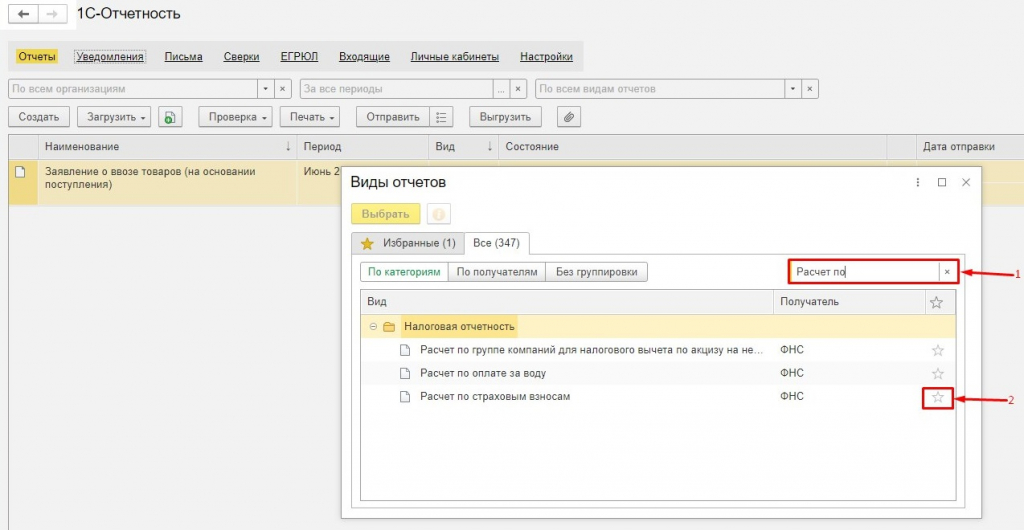Screen dimensions: 1024x530
Task: Click in the По всем видам отчетов field
Action: 660,89
